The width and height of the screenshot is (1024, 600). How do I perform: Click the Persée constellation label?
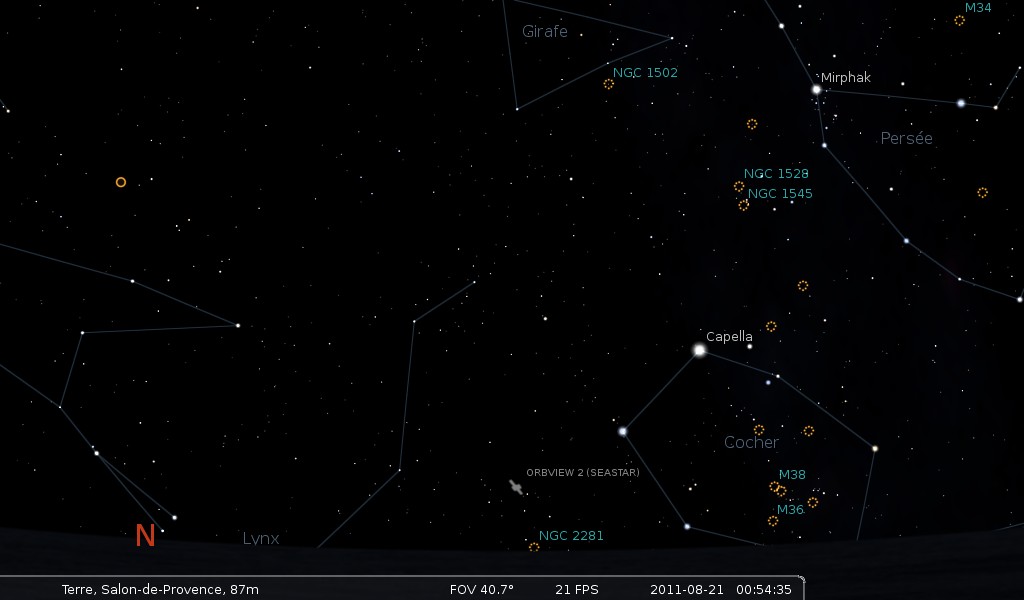point(906,138)
